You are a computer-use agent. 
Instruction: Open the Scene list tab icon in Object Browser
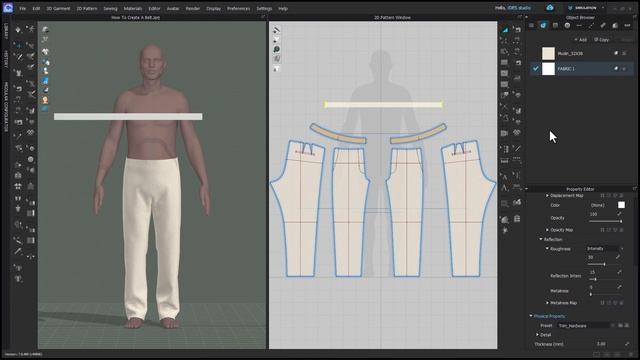pyautogui.click(x=531, y=25)
